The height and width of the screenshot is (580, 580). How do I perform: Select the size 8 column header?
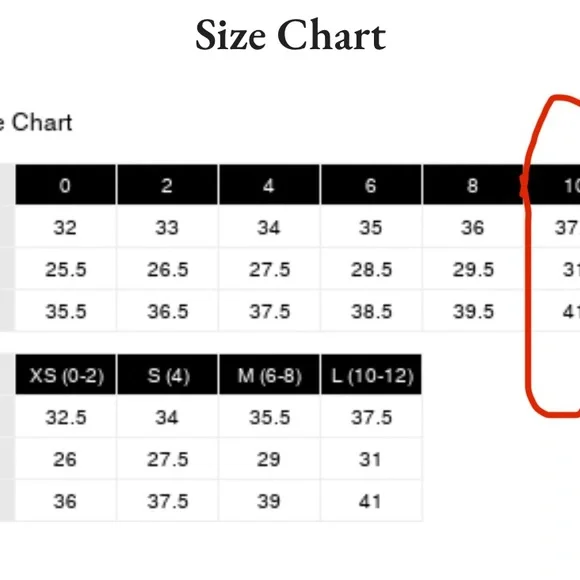tap(473, 185)
